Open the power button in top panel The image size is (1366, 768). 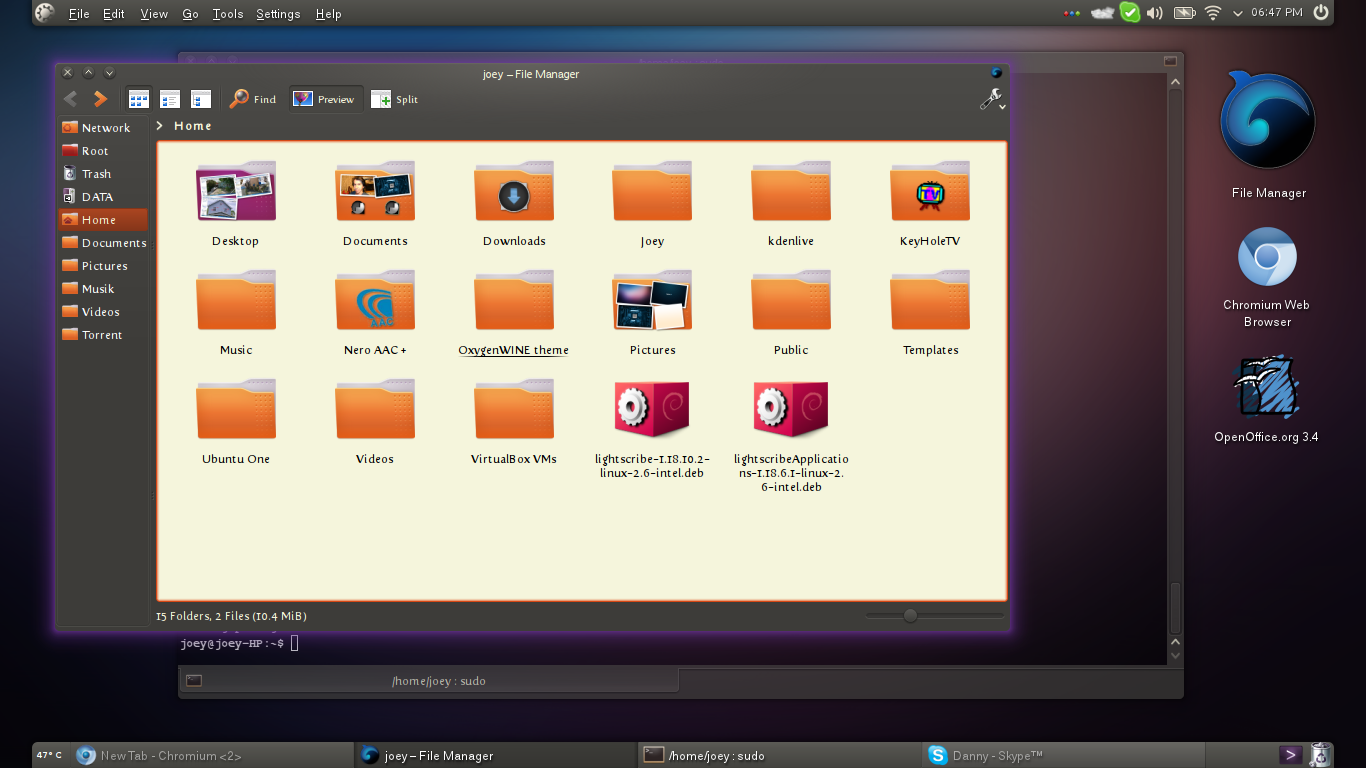1321,13
